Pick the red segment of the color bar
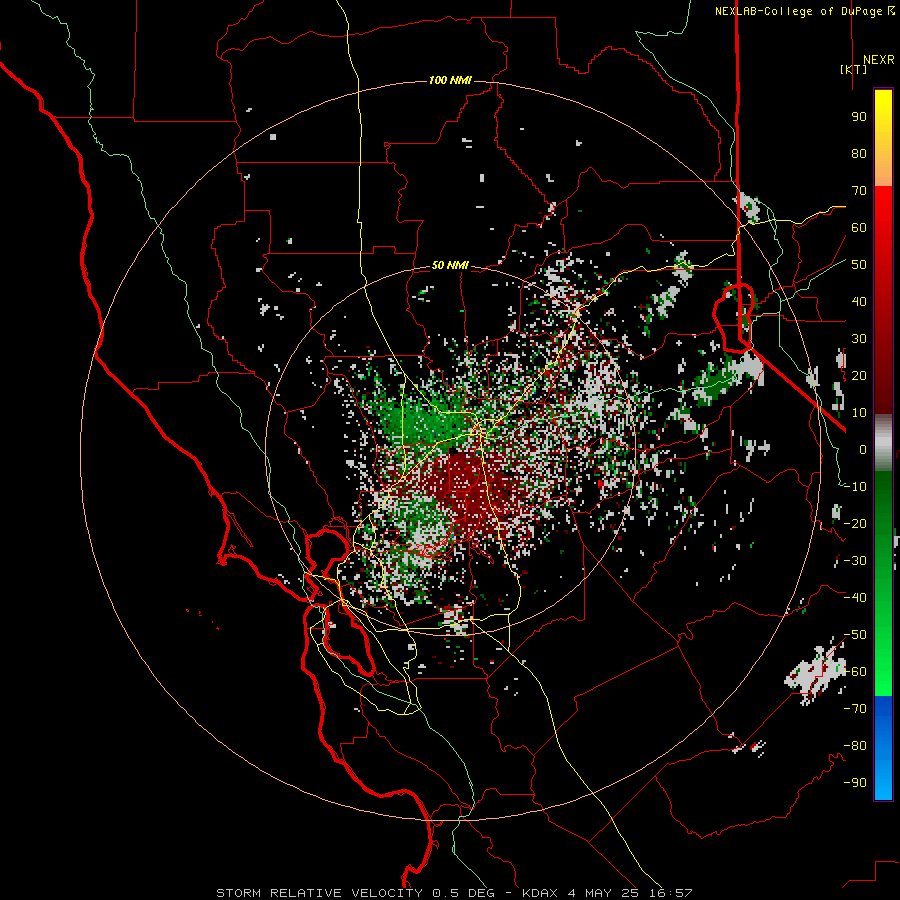Image resolution: width=900 pixels, height=900 pixels. [x=883, y=300]
